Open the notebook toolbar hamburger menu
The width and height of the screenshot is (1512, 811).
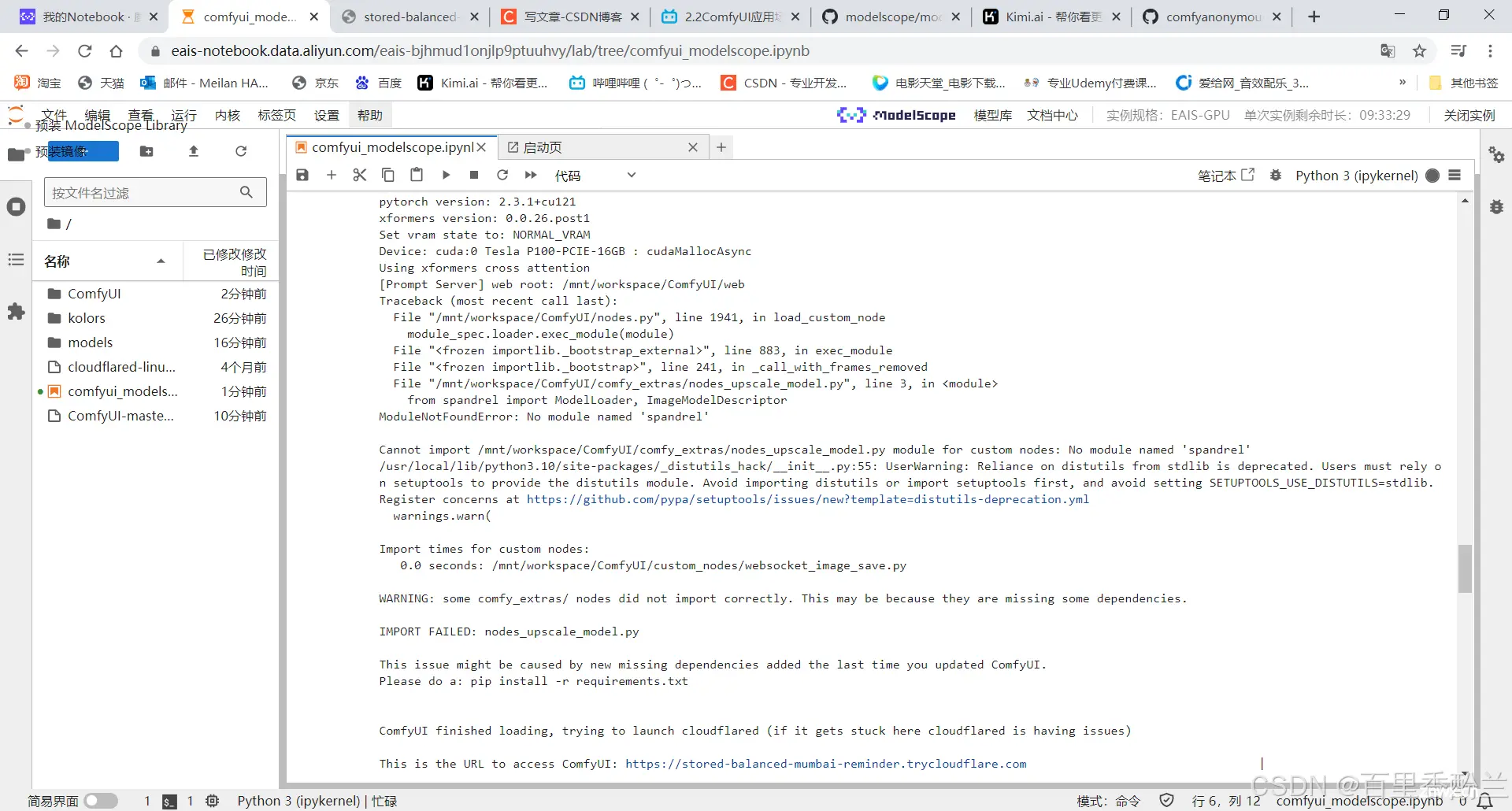click(1455, 175)
